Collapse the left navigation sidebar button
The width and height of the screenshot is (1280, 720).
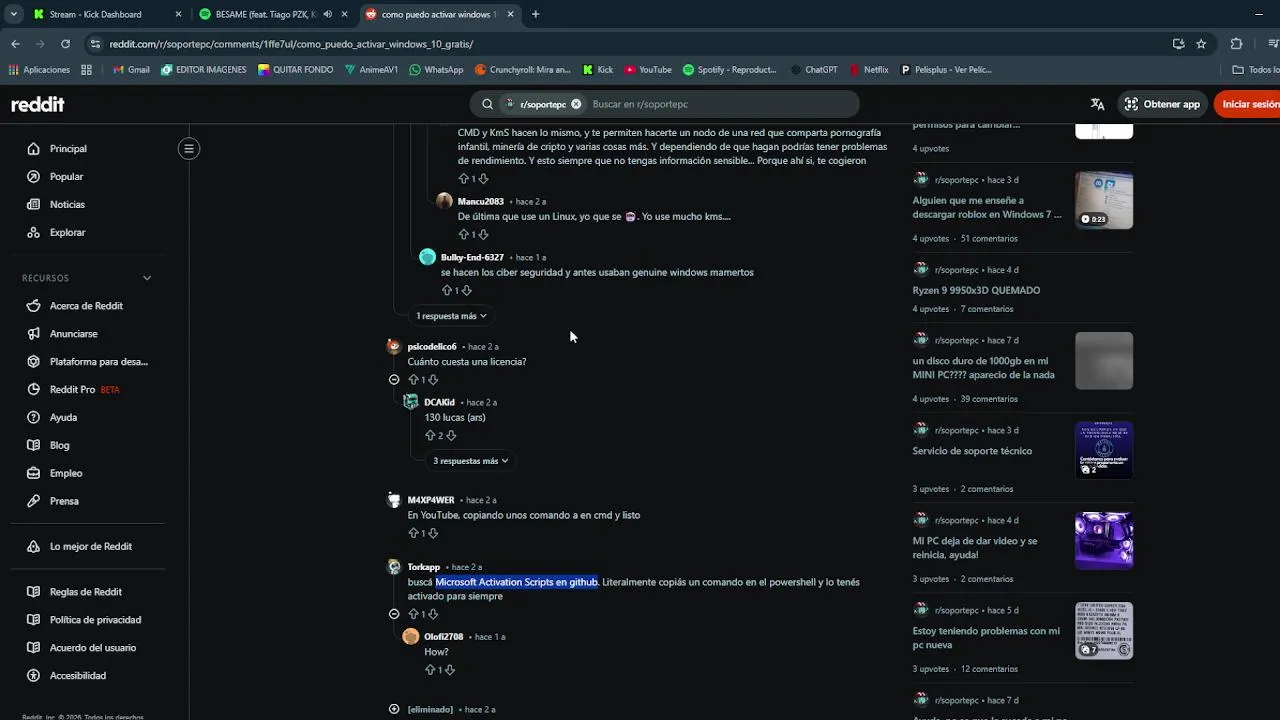coord(188,149)
